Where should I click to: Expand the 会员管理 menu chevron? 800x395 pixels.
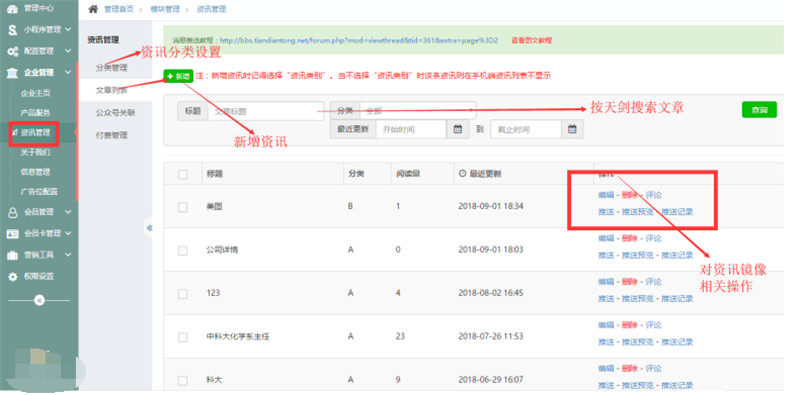click(68, 212)
